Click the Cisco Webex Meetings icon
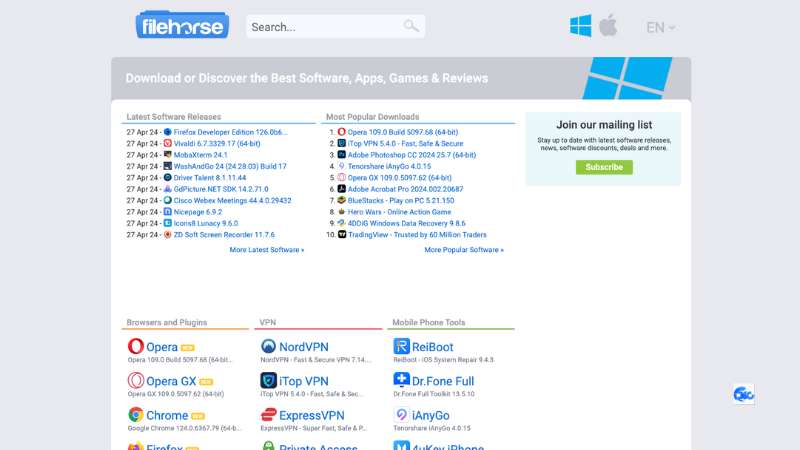This screenshot has width=800, height=450. [167, 201]
